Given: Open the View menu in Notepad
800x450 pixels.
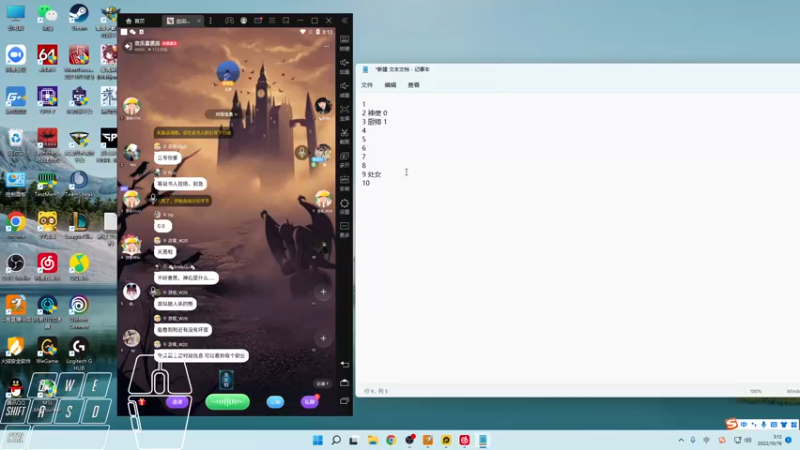Looking at the screenshot, I should tap(414, 85).
